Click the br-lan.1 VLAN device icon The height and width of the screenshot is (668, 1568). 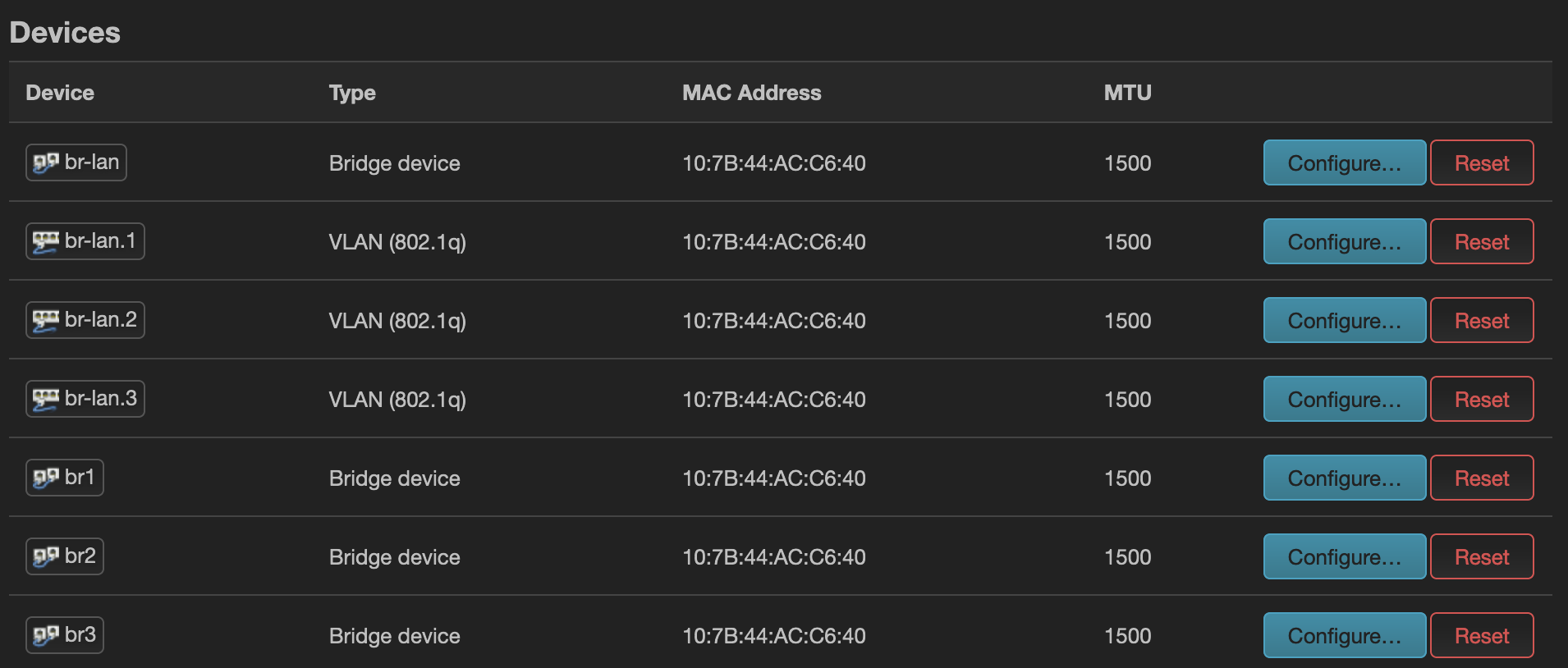(46, 241)
